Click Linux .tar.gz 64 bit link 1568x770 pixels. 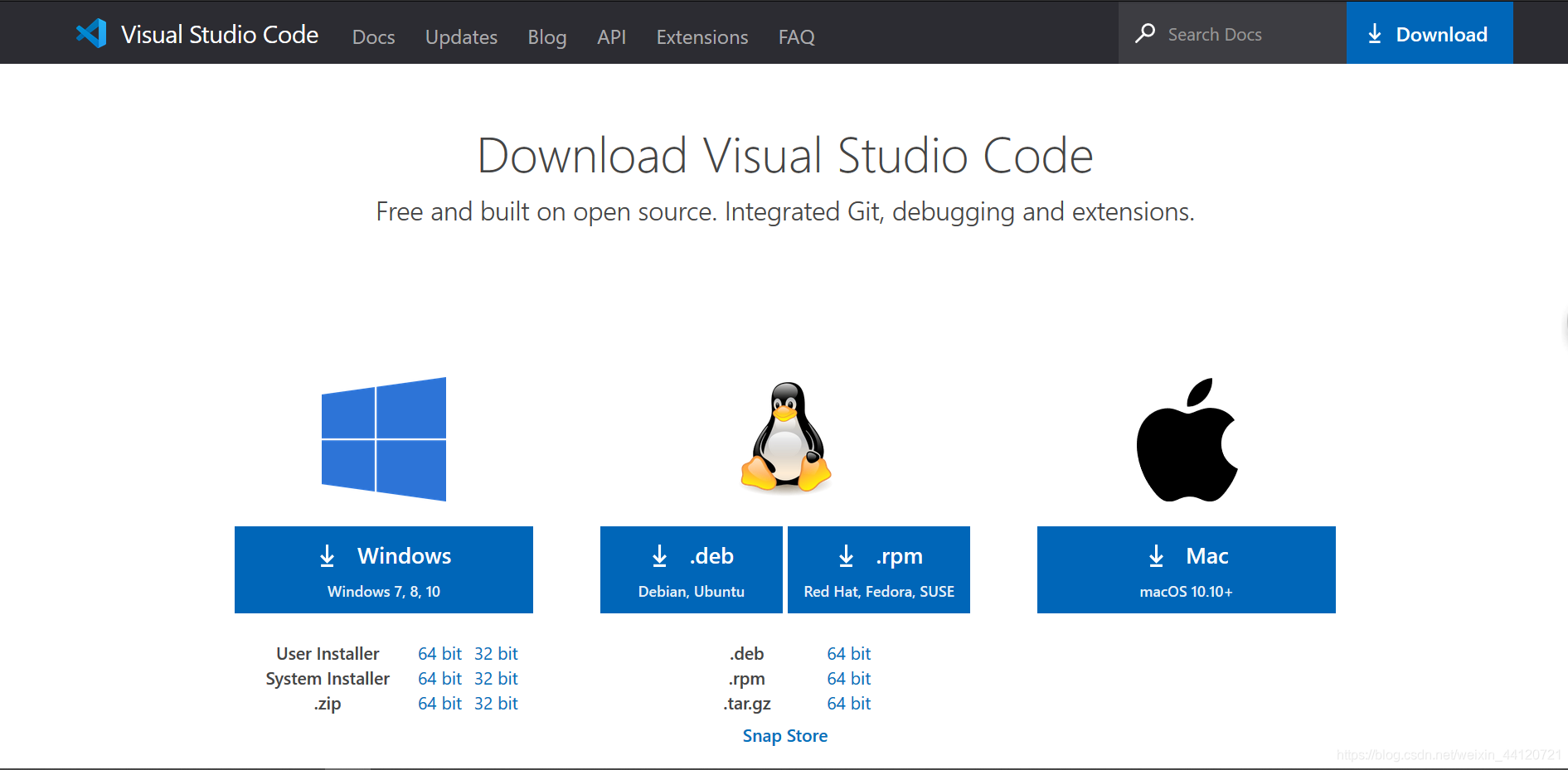point(849,704)
